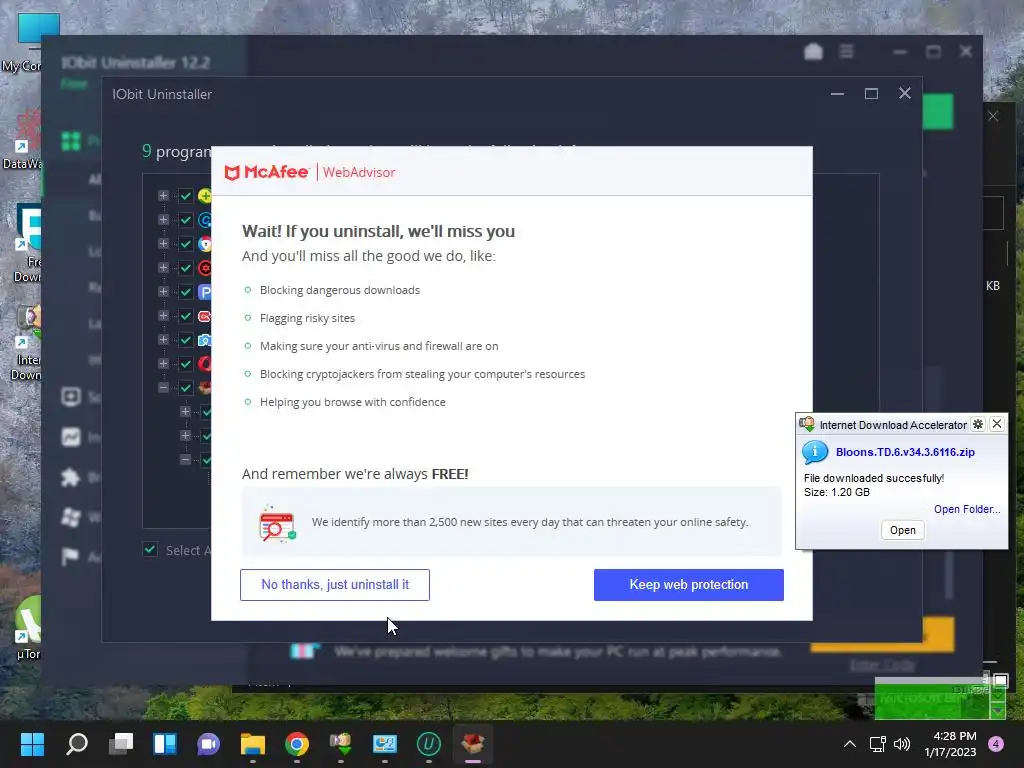Close the Internet Download Accelerator notification
Screen dimensions: 1024x768
click(997, 424)
